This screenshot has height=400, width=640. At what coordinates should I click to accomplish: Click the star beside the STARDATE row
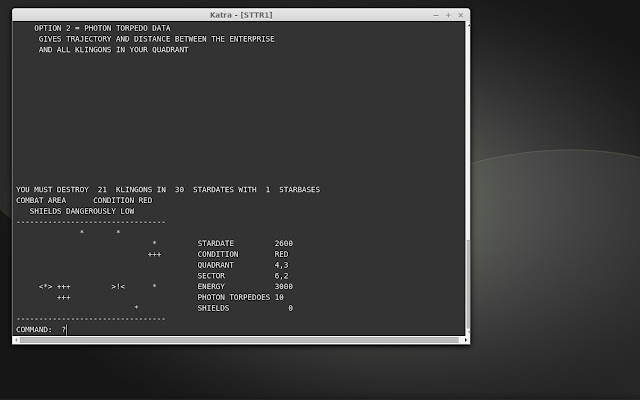coord(154,243)
